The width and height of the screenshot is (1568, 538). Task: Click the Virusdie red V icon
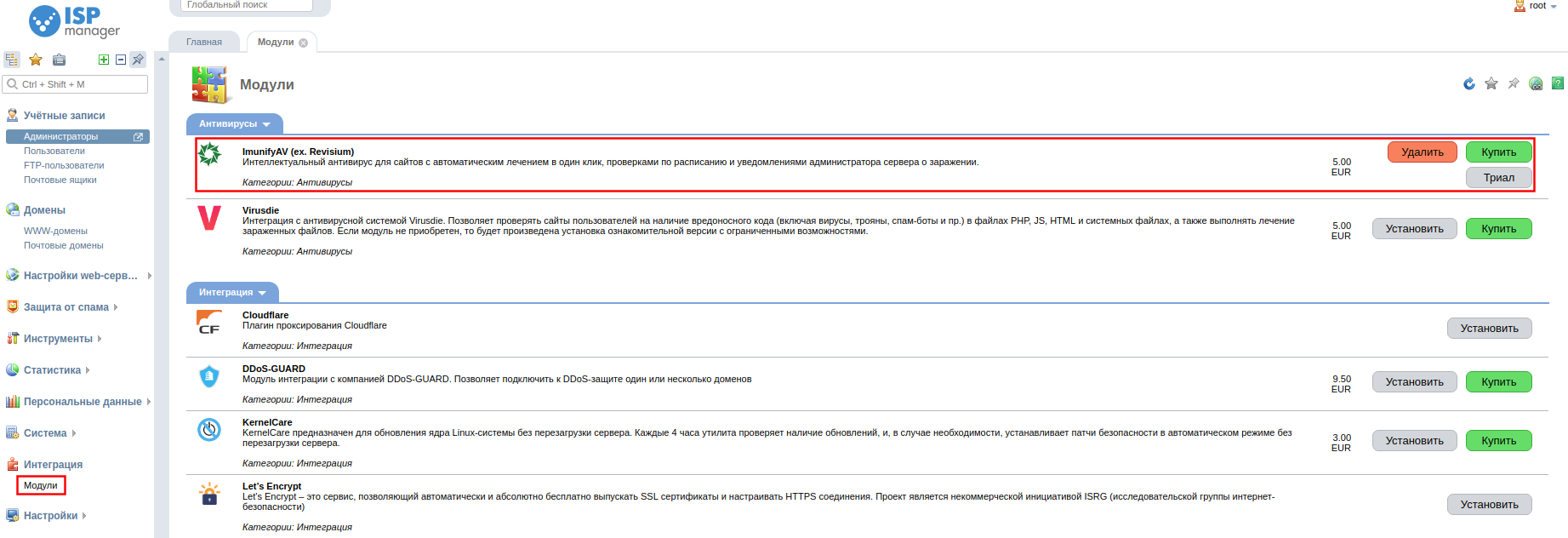pyautogui.click(x=209, y=218)
